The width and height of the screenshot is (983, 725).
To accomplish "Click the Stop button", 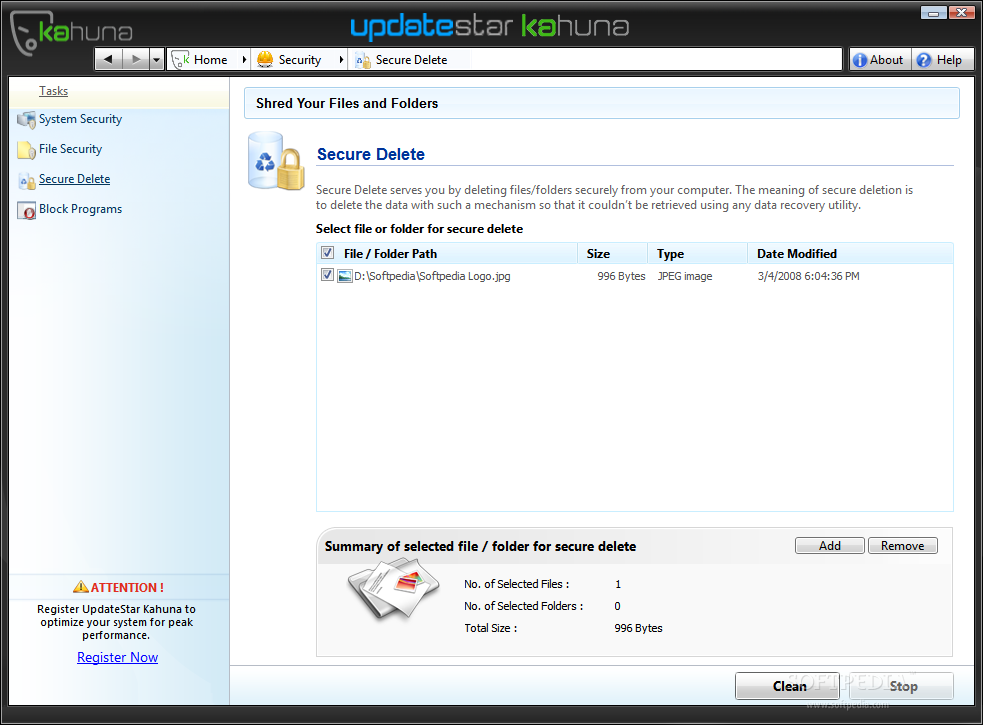I will (x=902, y=686).
